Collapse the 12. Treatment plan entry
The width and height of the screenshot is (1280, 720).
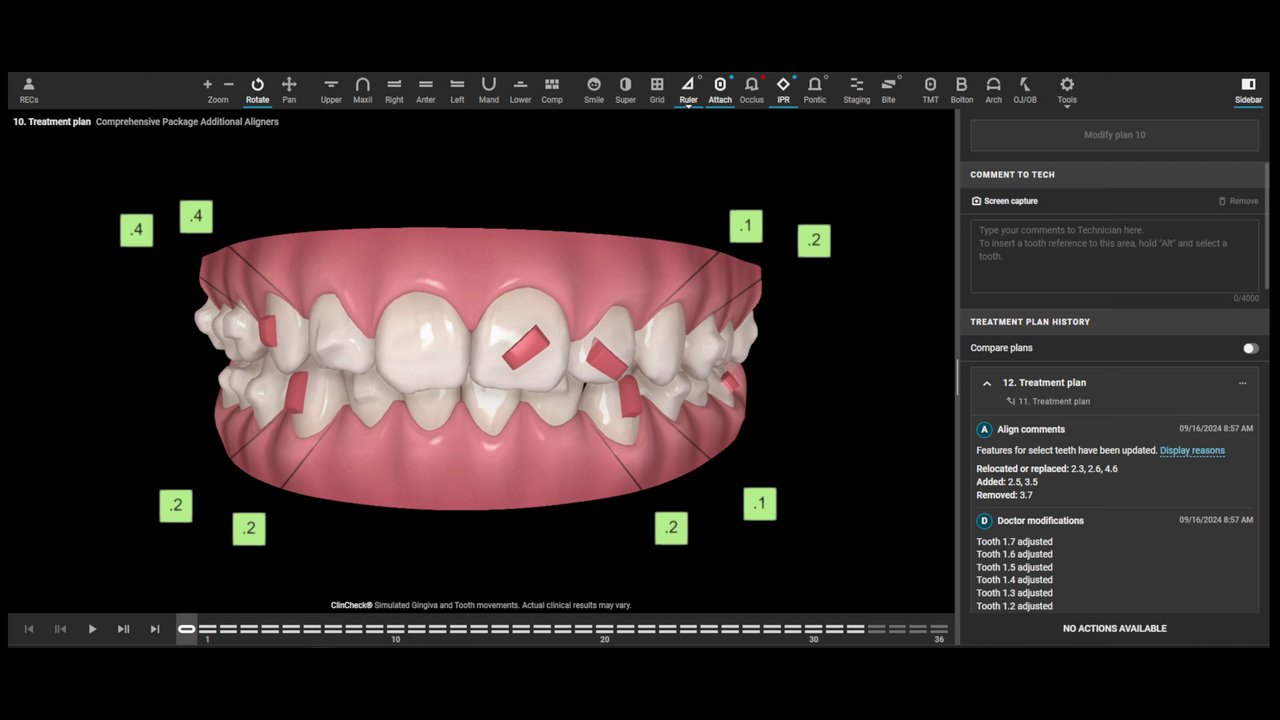tap(987, 383)
